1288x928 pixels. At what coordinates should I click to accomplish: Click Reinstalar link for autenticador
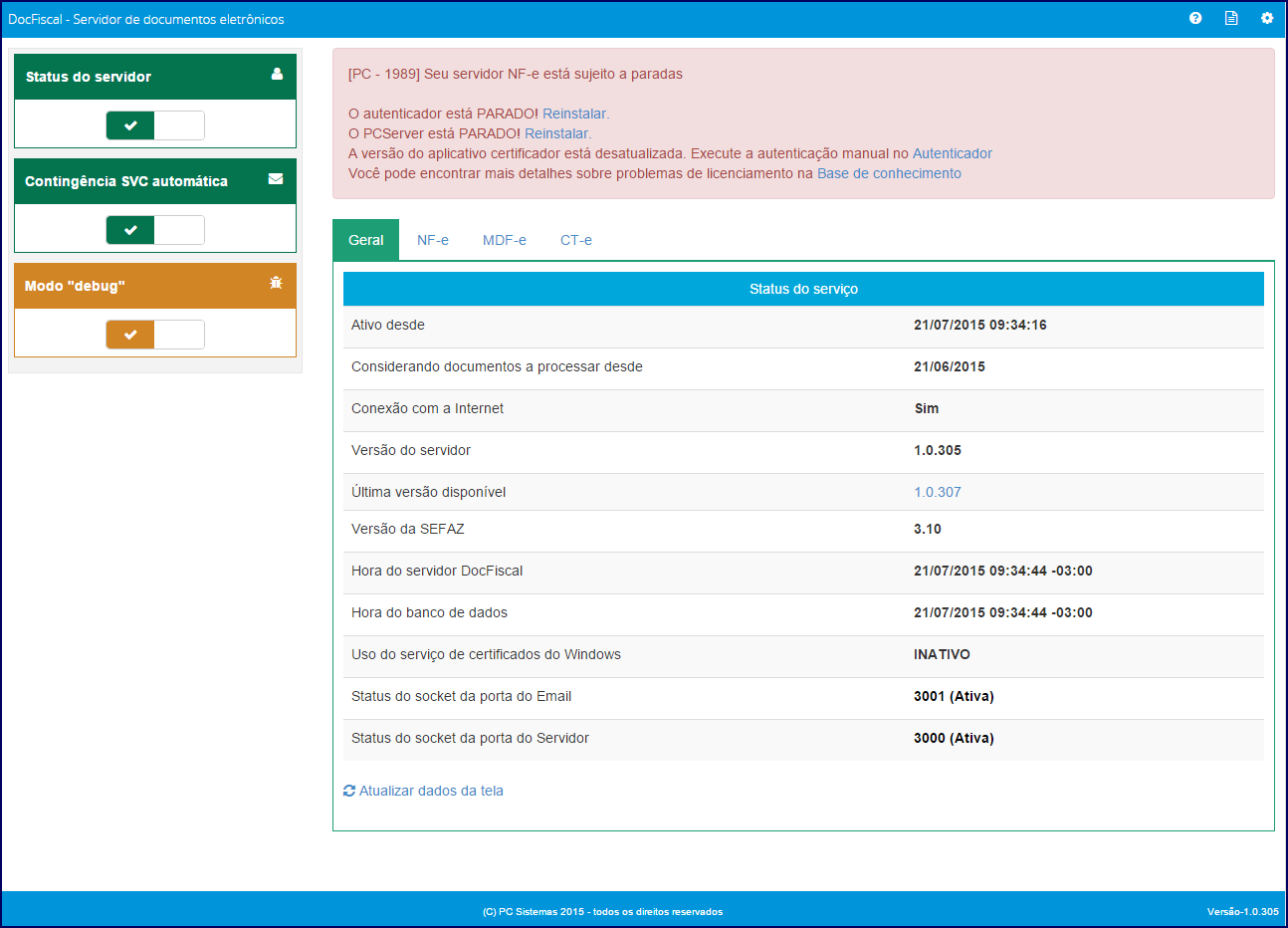tap(574, 114)
